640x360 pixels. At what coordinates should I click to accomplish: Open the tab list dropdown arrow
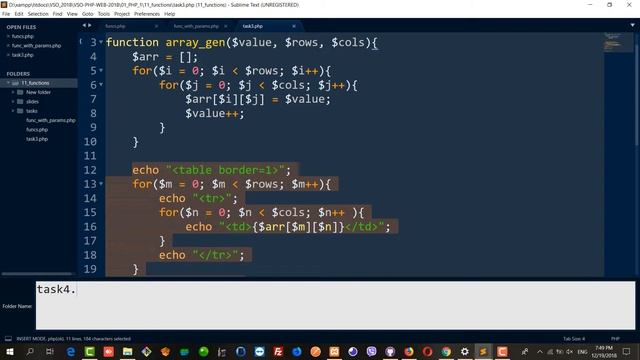[632, 25]
